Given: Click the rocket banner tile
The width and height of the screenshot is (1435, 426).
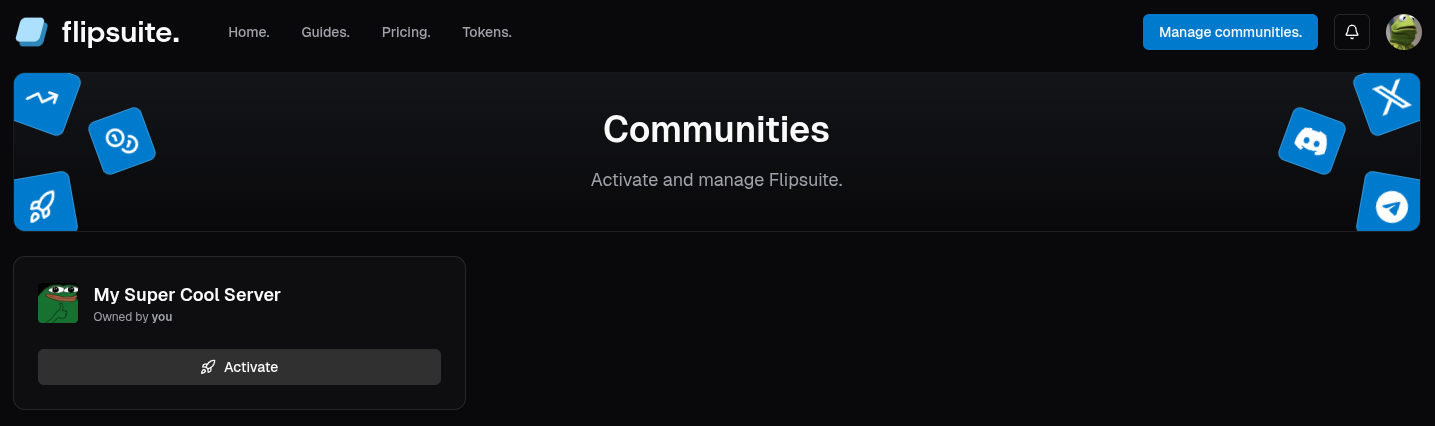Looking at the screenshot, I should tap(43, 203).
